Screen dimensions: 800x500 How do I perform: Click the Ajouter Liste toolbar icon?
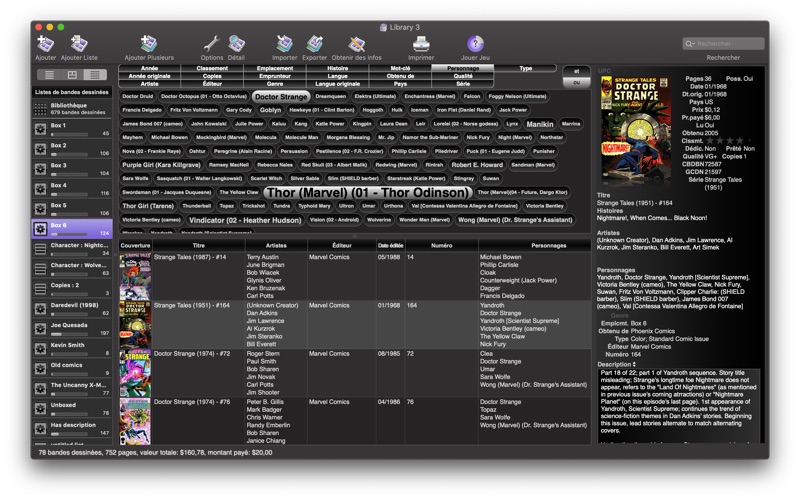(x=79, y=44)
